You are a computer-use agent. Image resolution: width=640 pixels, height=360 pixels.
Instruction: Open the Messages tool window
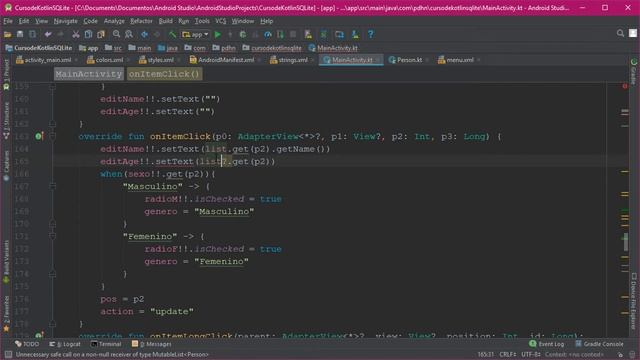pyautogui.click(x=151, y=344)
